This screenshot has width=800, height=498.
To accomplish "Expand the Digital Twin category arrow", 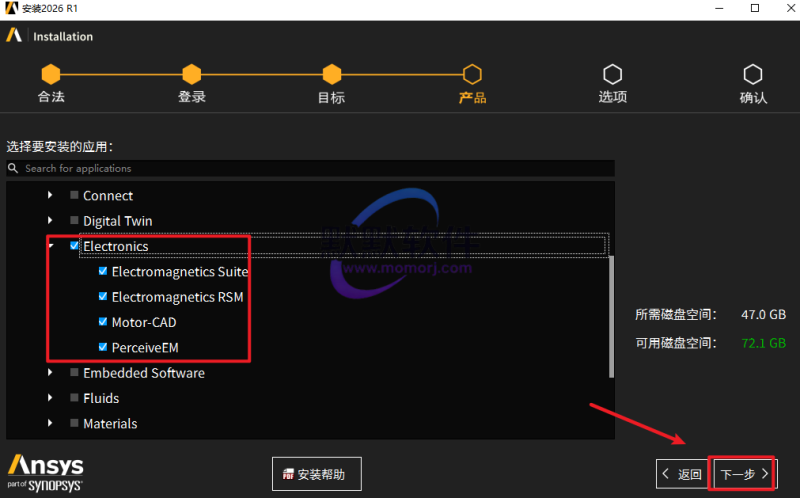I will tap(50, 221).
